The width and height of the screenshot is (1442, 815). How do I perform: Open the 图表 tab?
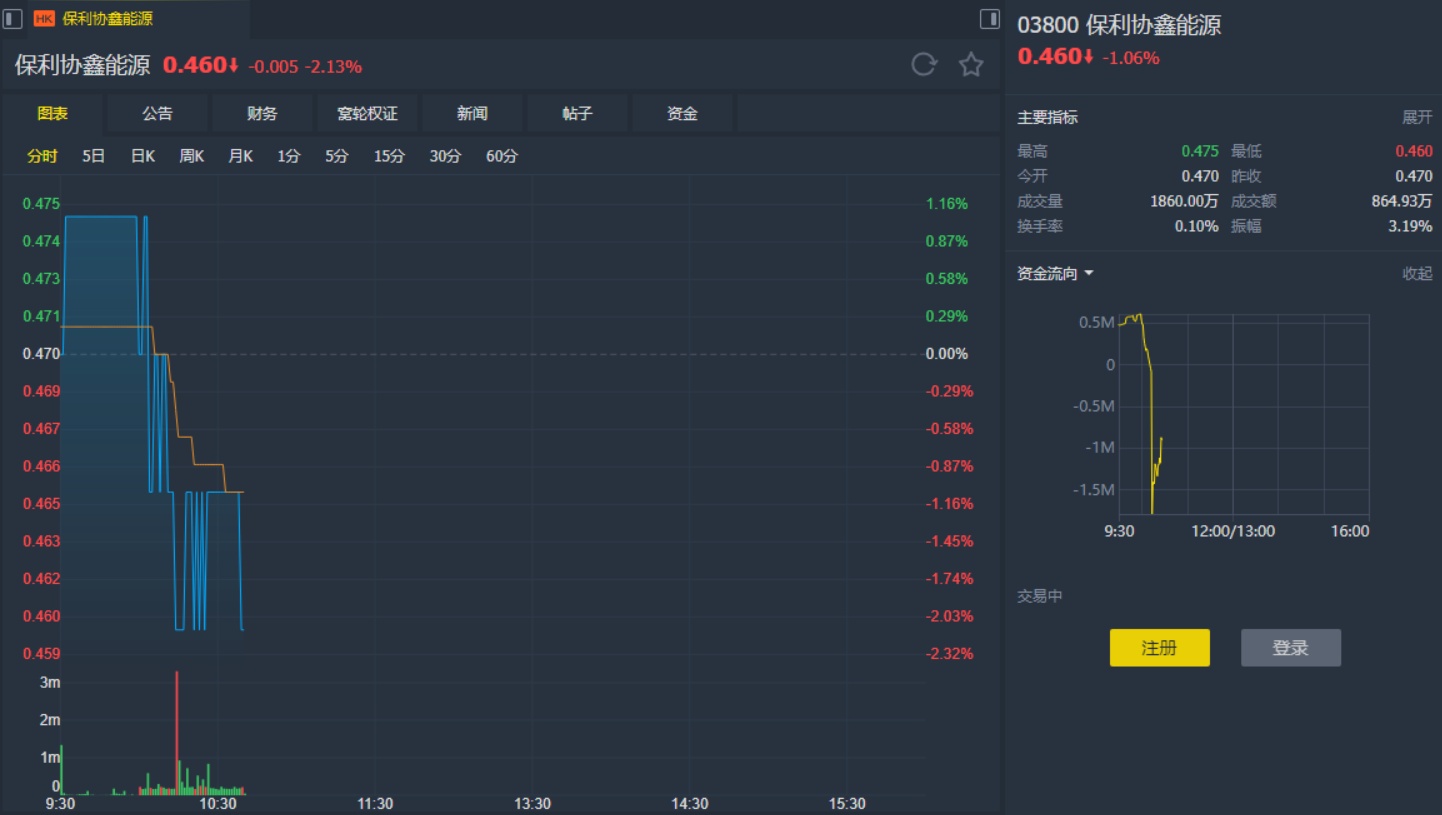(53, 113)
